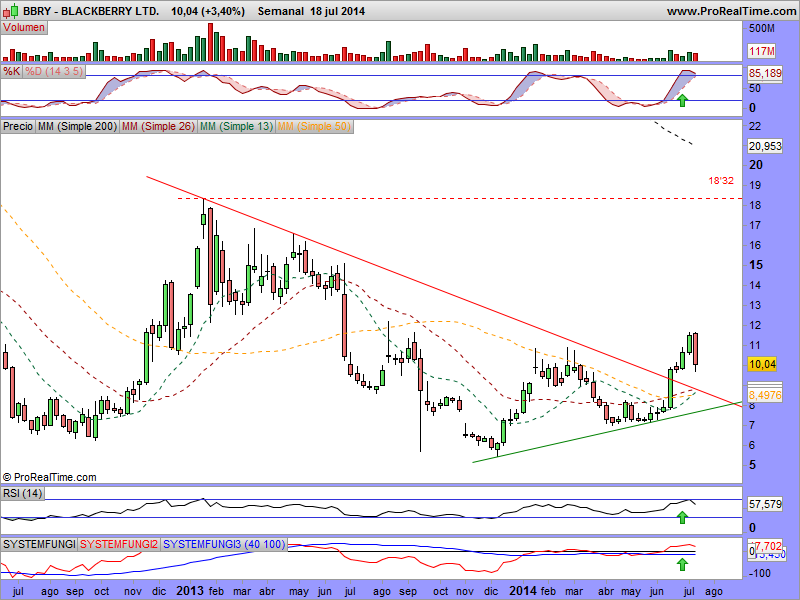800x600 pixels.
Task: Select the Semanal timeframe text
Action: pos(281,11)
